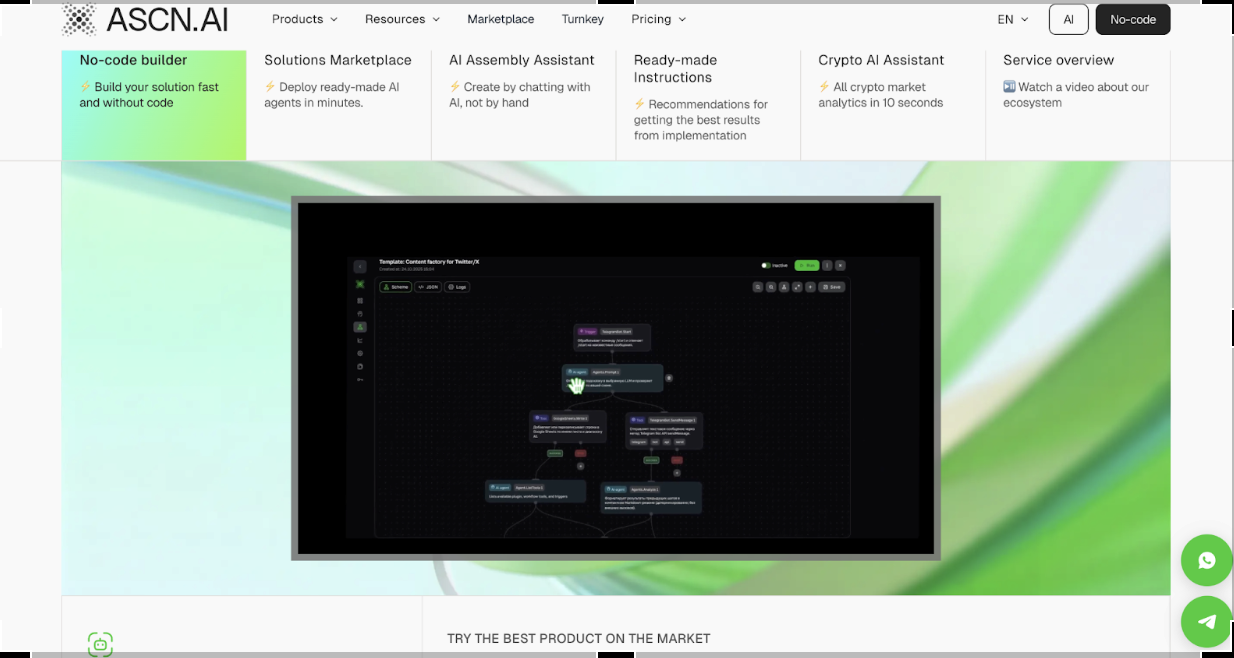The width and height of the screenshot is (1234, 658).
Task: Open the WhatsApp chat button
Action: [1206, 560]
